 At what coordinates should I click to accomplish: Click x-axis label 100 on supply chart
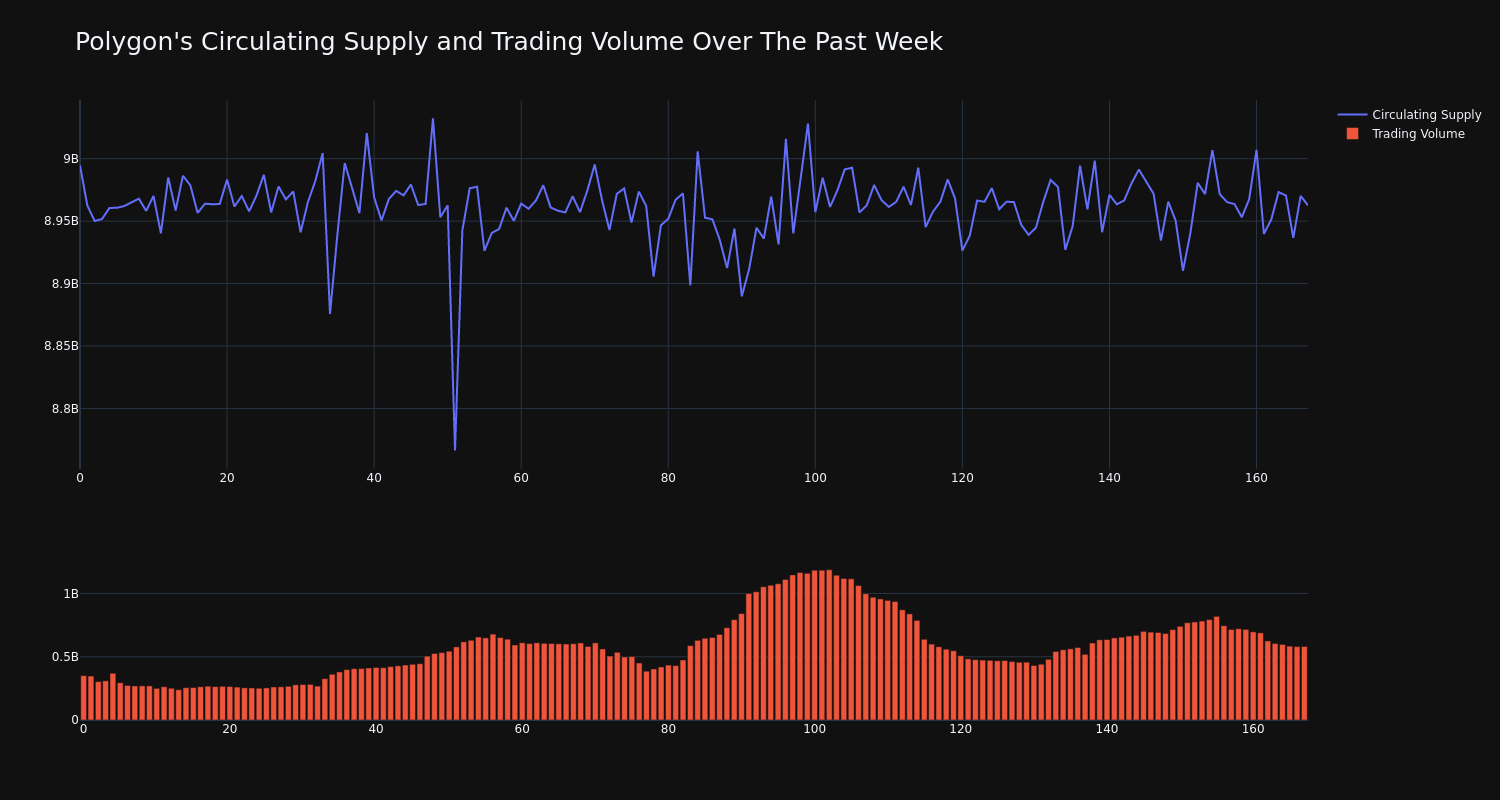815,478
